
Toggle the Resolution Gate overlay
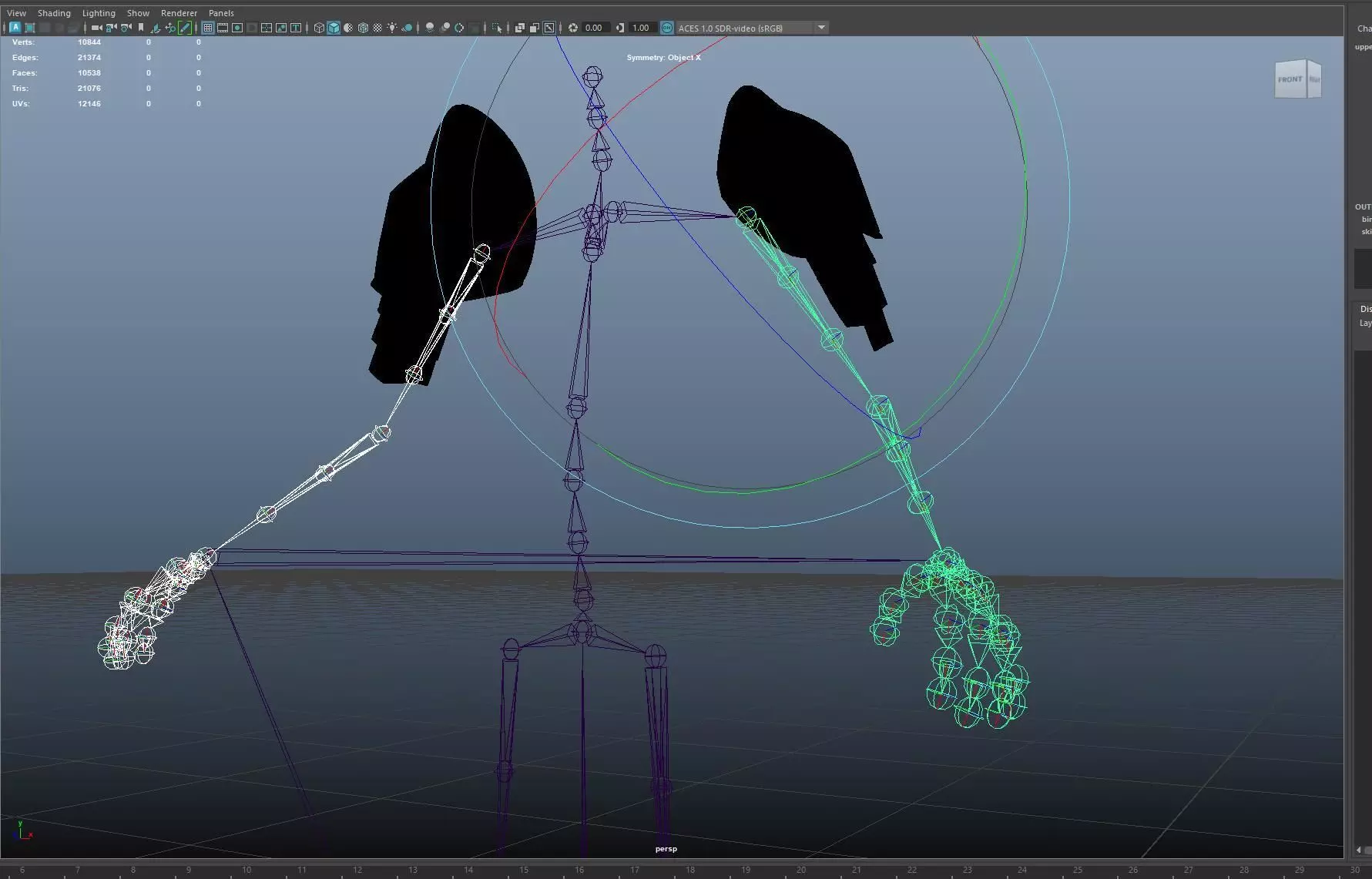click(x=237, y=28)
